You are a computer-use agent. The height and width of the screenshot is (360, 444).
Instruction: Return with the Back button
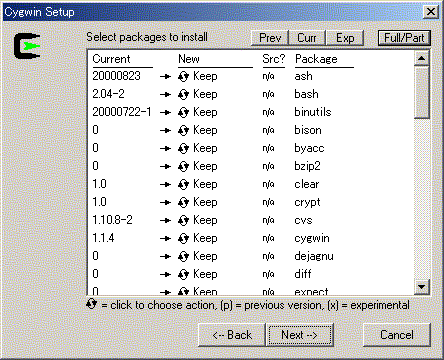click(232, 335)
